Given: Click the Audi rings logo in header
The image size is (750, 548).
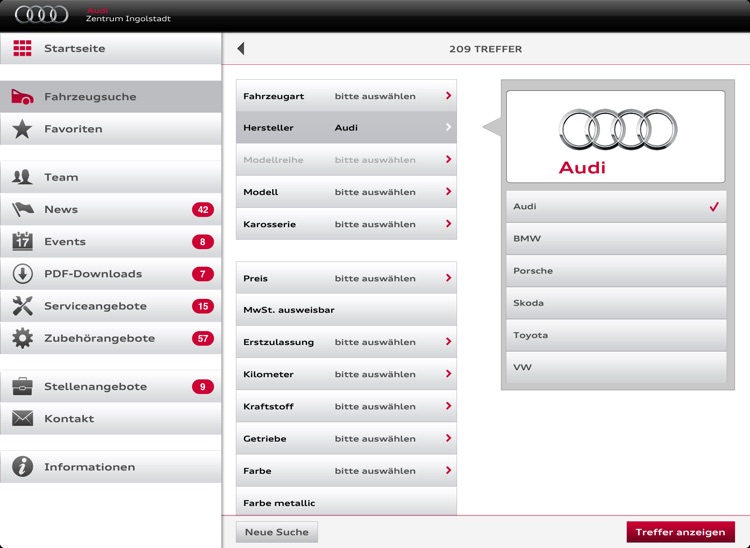Looking at the screenshot, I should [x=42, y=14].
